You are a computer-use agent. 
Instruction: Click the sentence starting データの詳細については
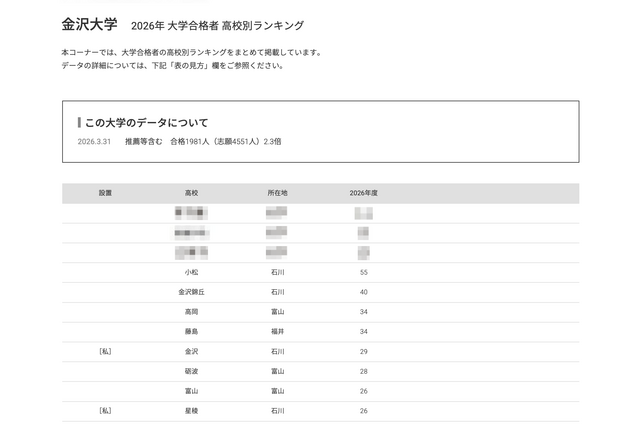tap(173, 65)
